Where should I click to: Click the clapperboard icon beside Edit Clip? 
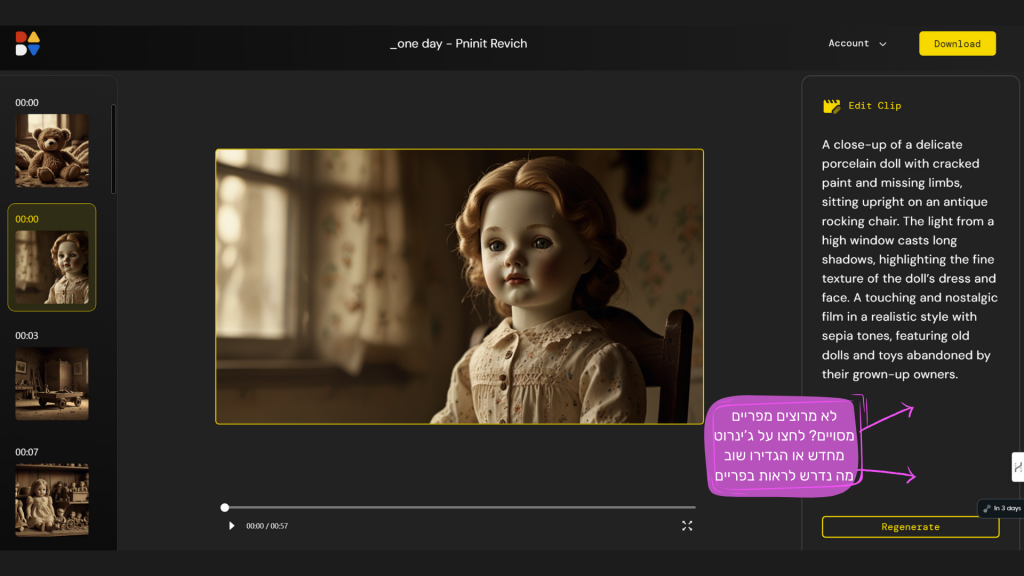tap(831, 106)
